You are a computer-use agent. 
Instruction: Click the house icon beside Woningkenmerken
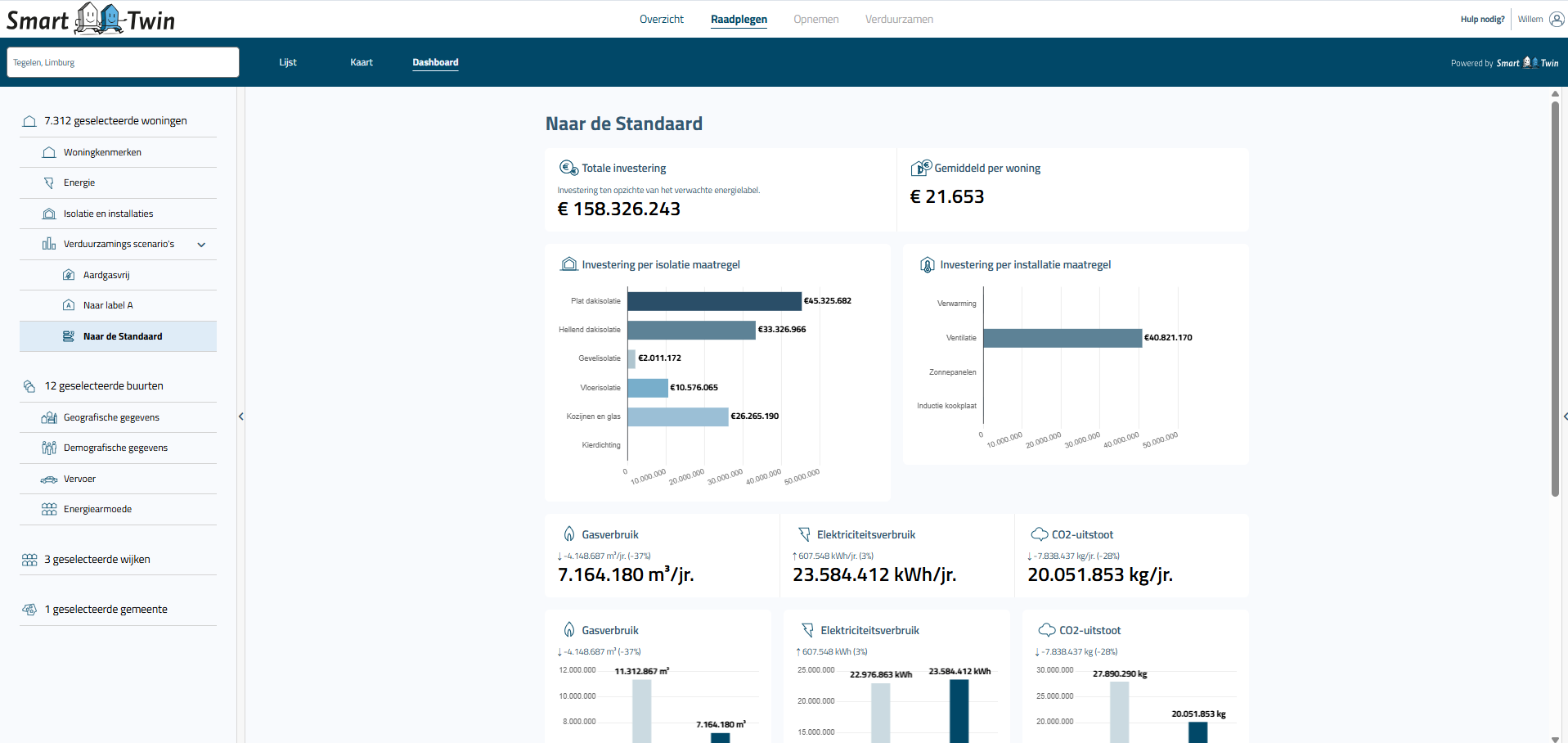coord(49,152)
